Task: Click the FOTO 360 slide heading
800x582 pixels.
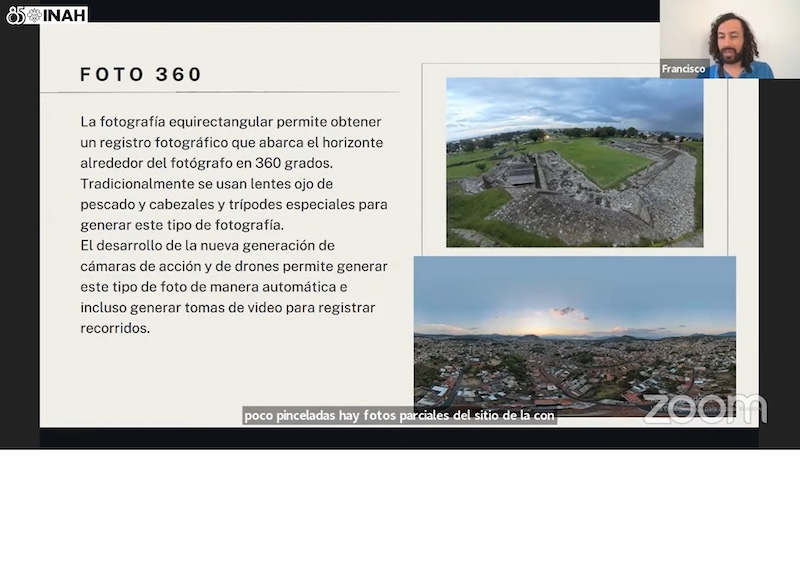Action: tap(141, 74)
